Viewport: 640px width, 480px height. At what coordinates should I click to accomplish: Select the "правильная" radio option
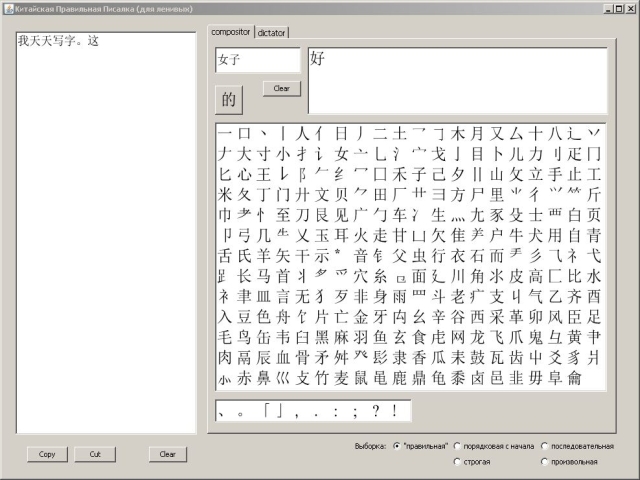coord(396,446)
